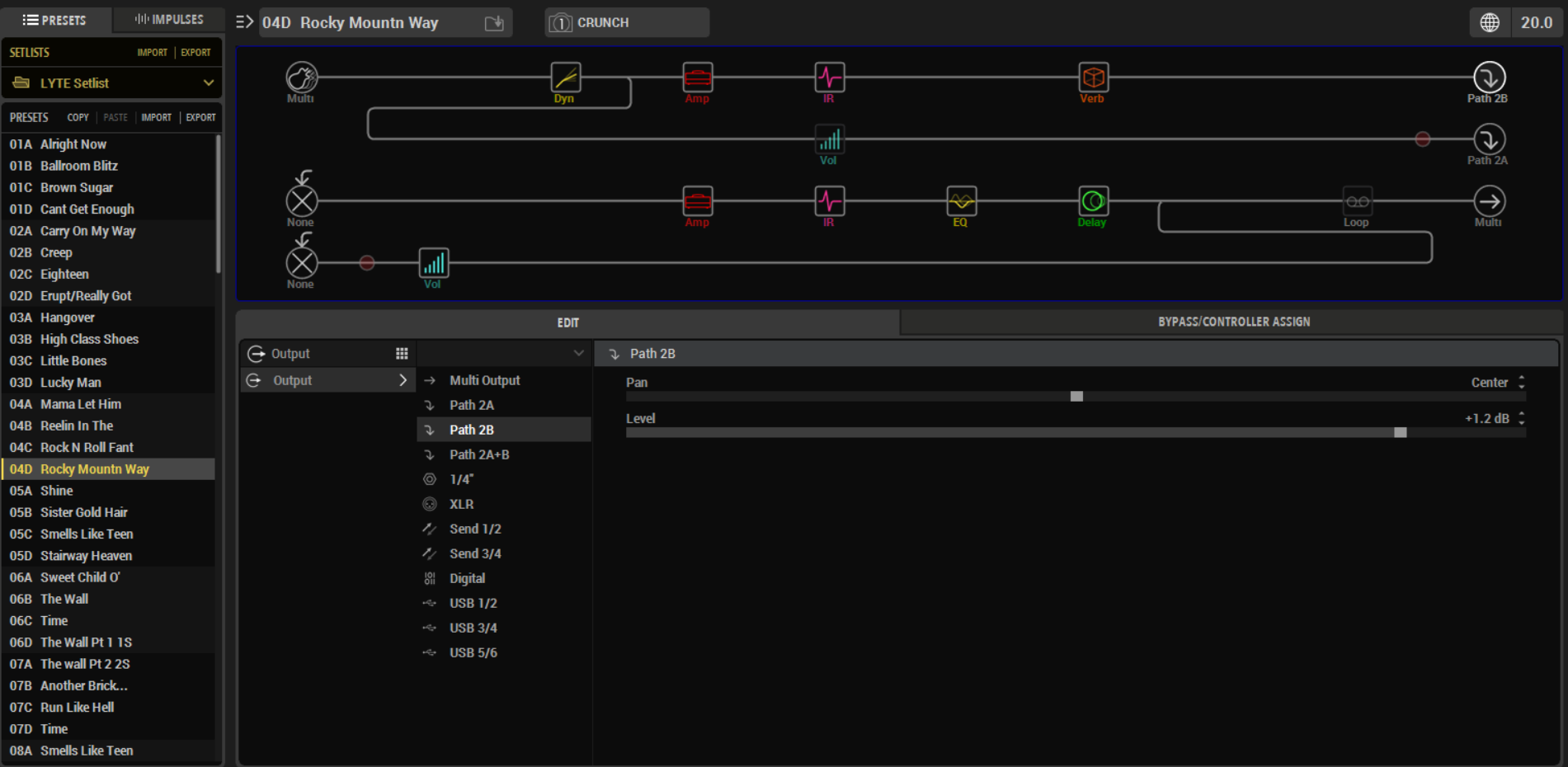1568x767 pixels.
Task: Switch to Bypass/Controller Assign tab
Action: 1233,322
